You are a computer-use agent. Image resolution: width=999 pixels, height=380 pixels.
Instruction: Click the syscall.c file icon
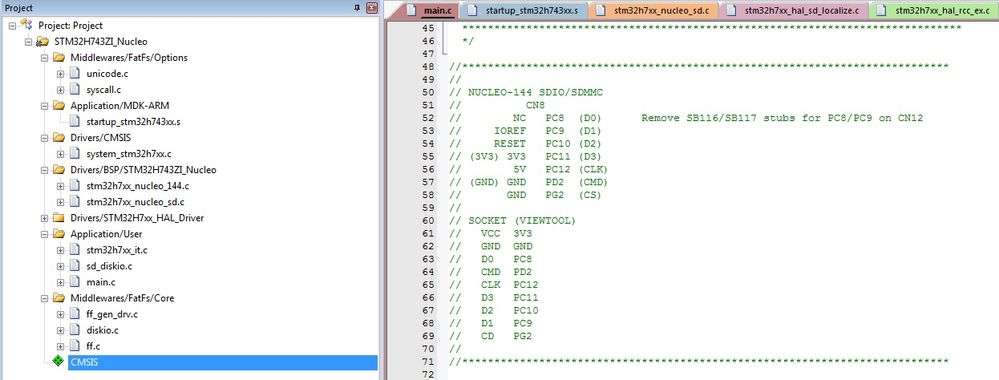pos(75,89)
